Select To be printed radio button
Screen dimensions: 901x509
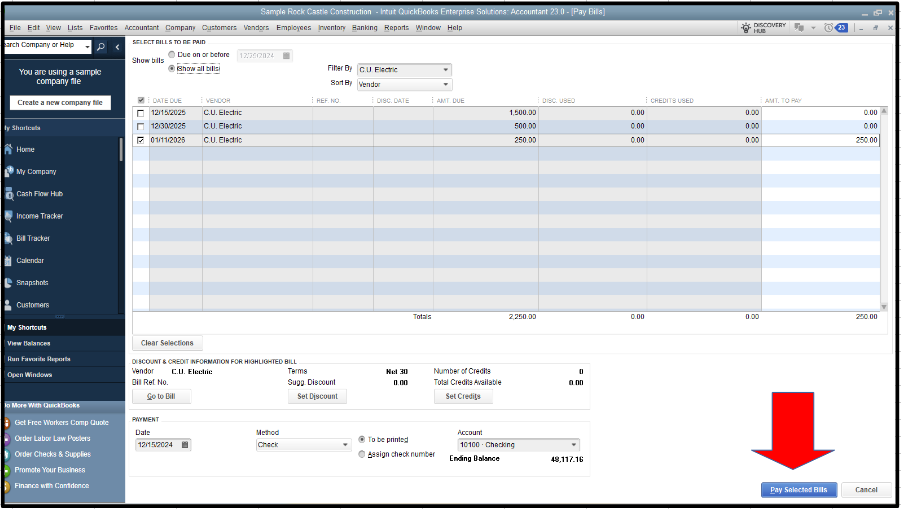click(361, 439)
